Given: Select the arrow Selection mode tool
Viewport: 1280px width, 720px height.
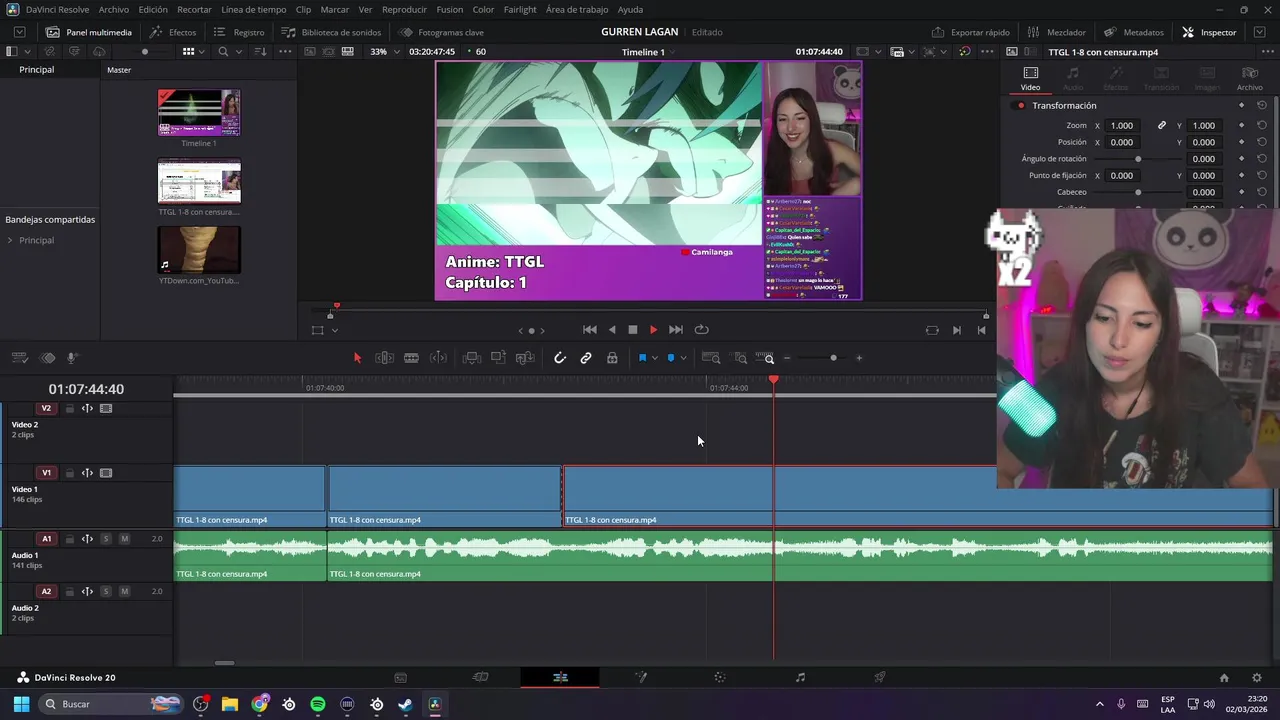Looking at the screenshot, I should pyautogui.click(x=357, y=358).
